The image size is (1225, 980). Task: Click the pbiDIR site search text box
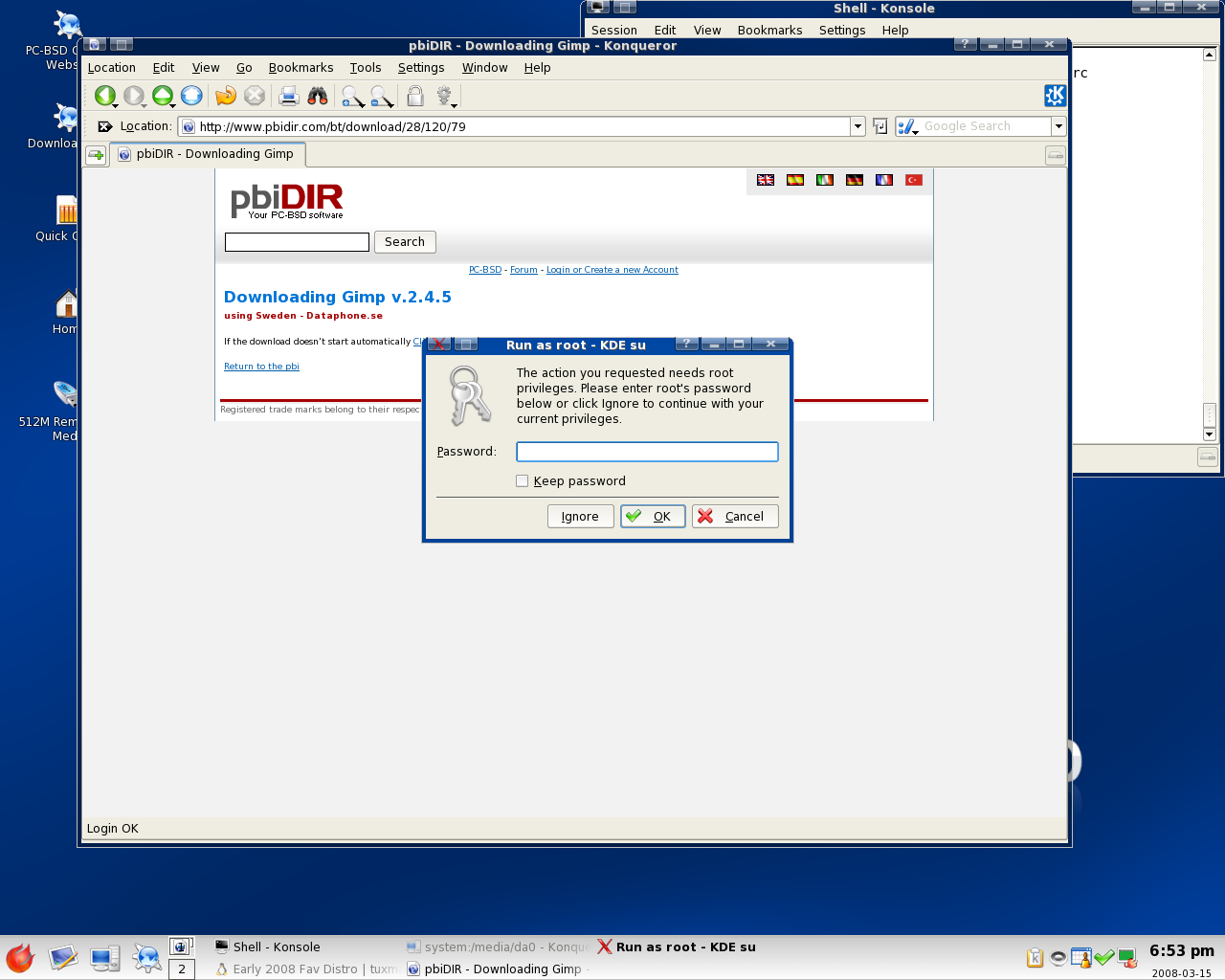tap(297, 242)
